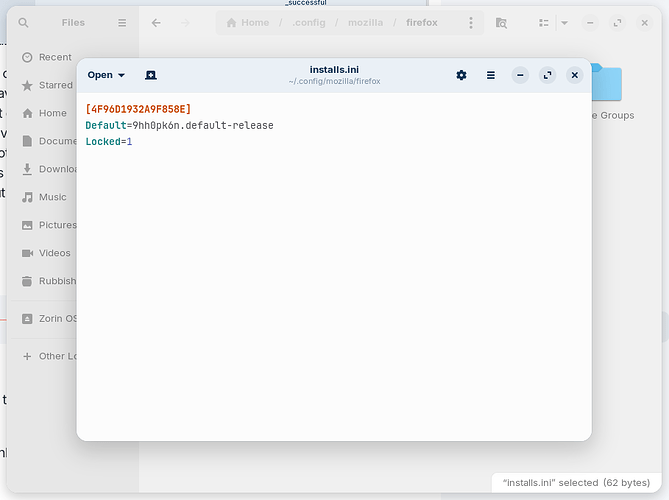
Task: Click the search icon in the Files window
Action: click(x=23, y=23)
